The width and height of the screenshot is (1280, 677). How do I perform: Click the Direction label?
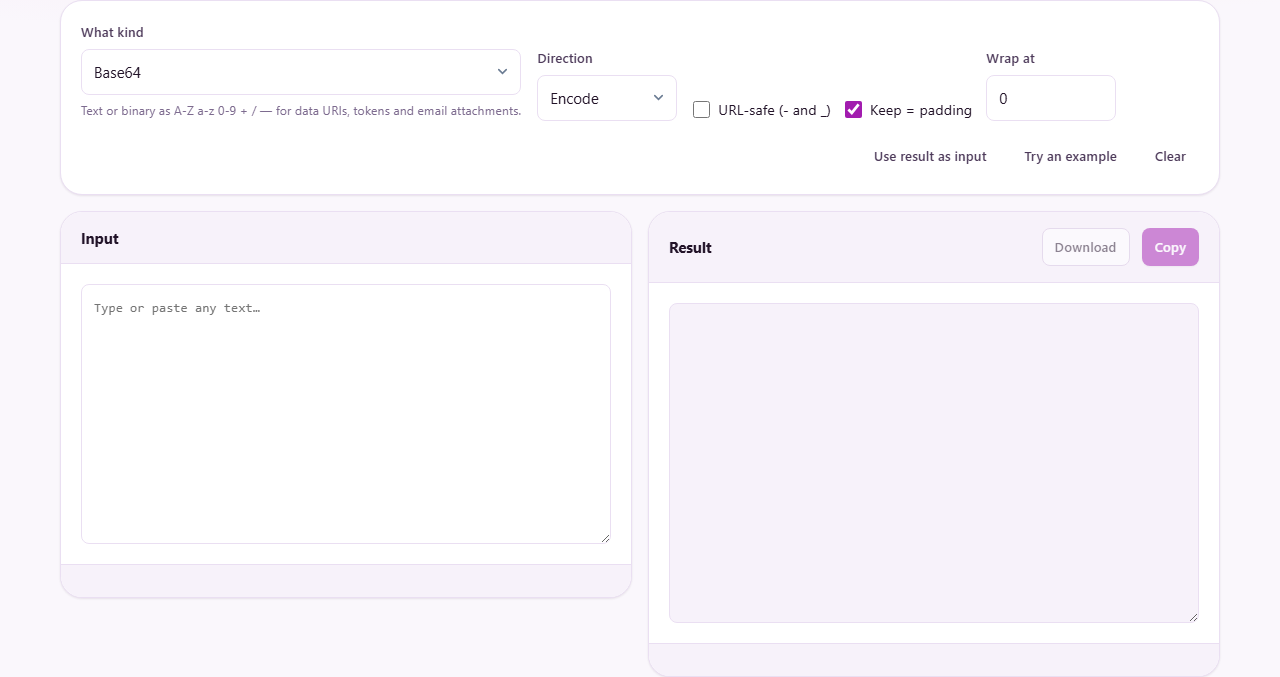point(565,58)
